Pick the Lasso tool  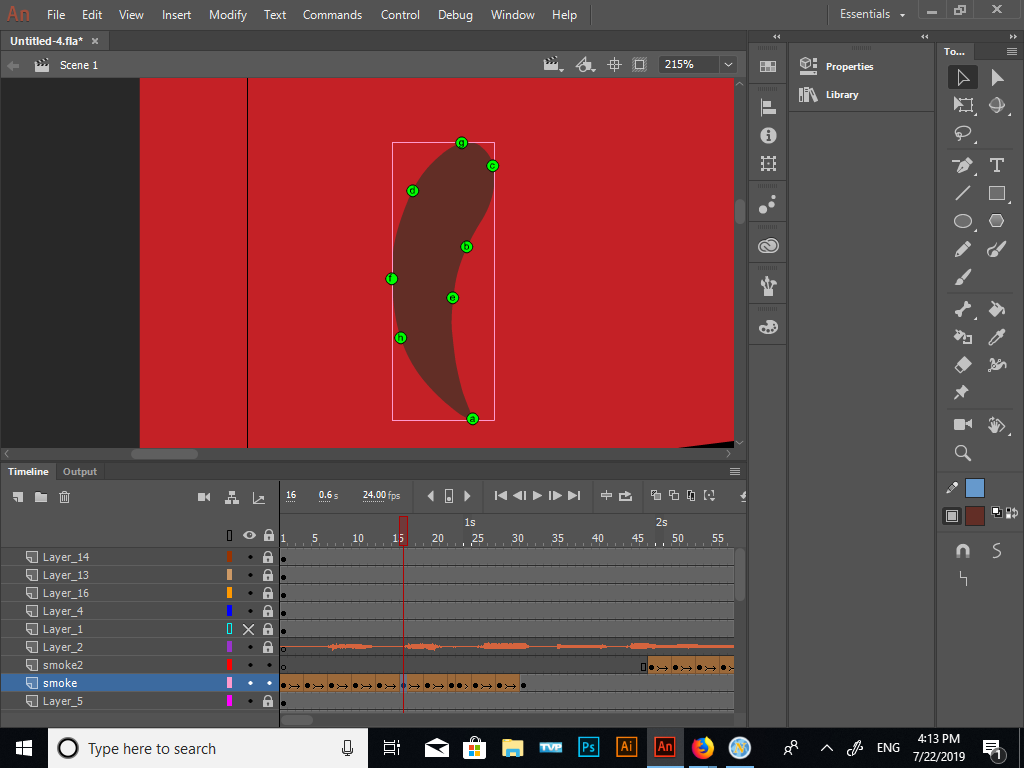(962, 131)
